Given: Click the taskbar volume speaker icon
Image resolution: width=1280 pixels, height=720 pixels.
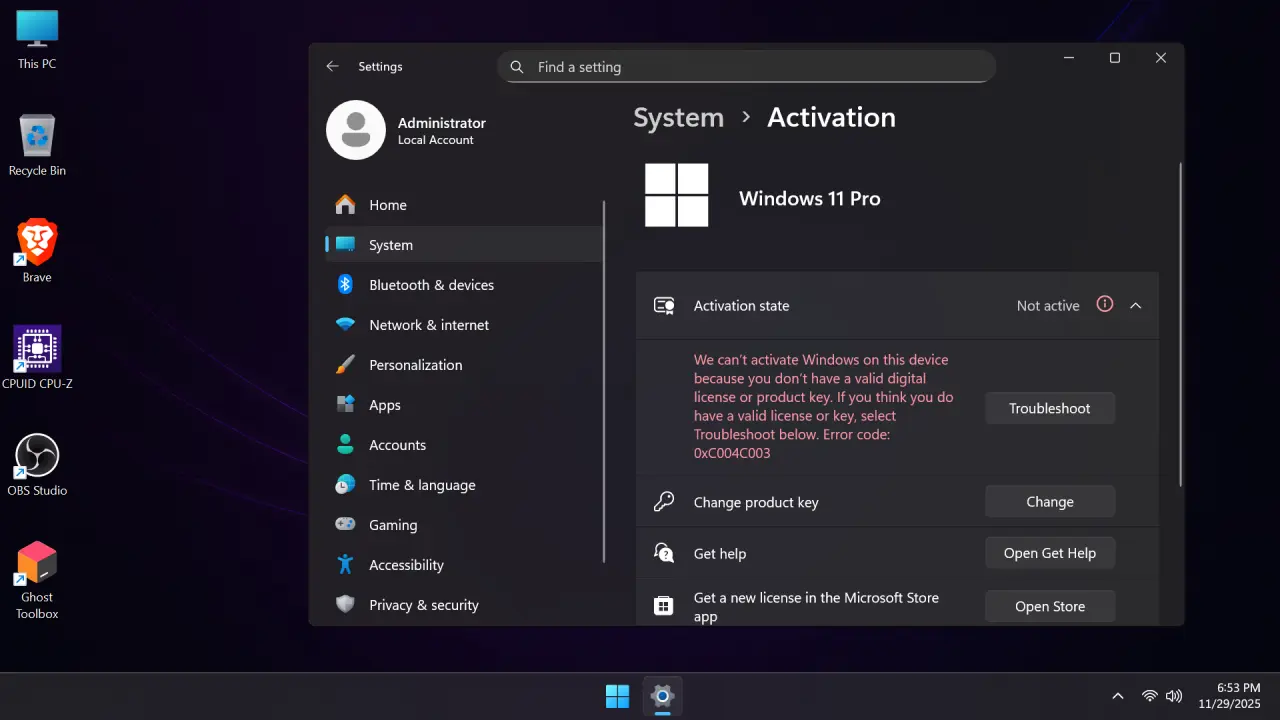Looking at the screenshot, I should (x=1174, y=696).
